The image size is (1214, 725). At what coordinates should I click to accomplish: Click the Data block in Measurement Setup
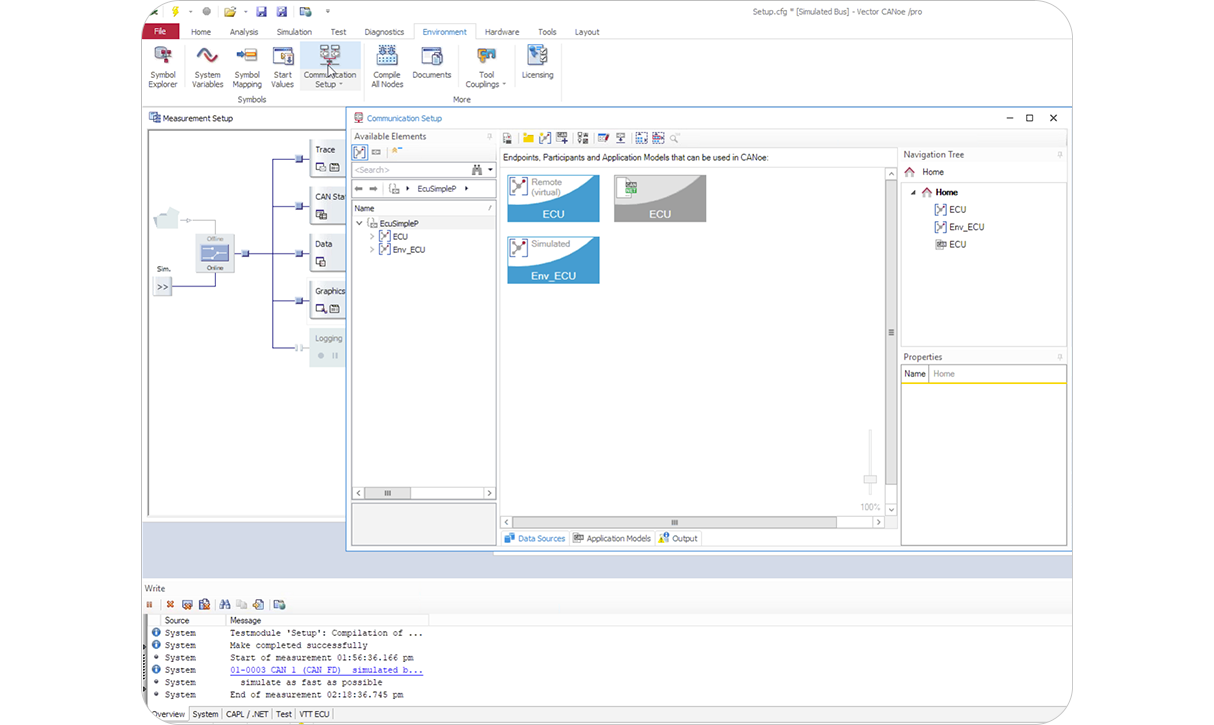tap(327, 252)
